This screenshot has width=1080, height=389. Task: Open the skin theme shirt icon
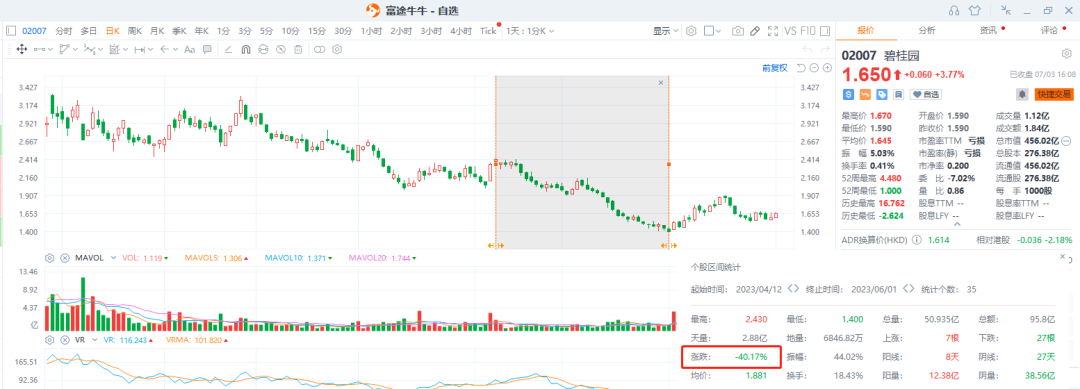pos(974,10)
